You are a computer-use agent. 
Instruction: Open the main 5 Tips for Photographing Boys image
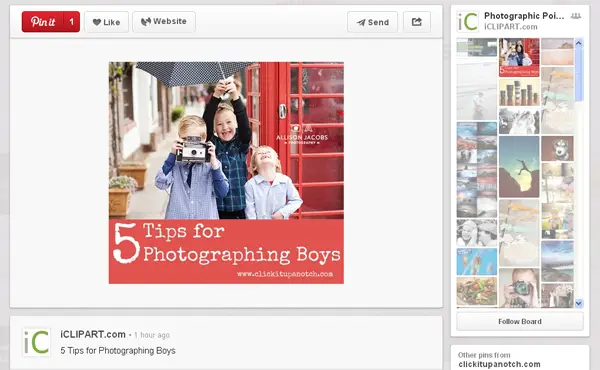coord(226,173)
